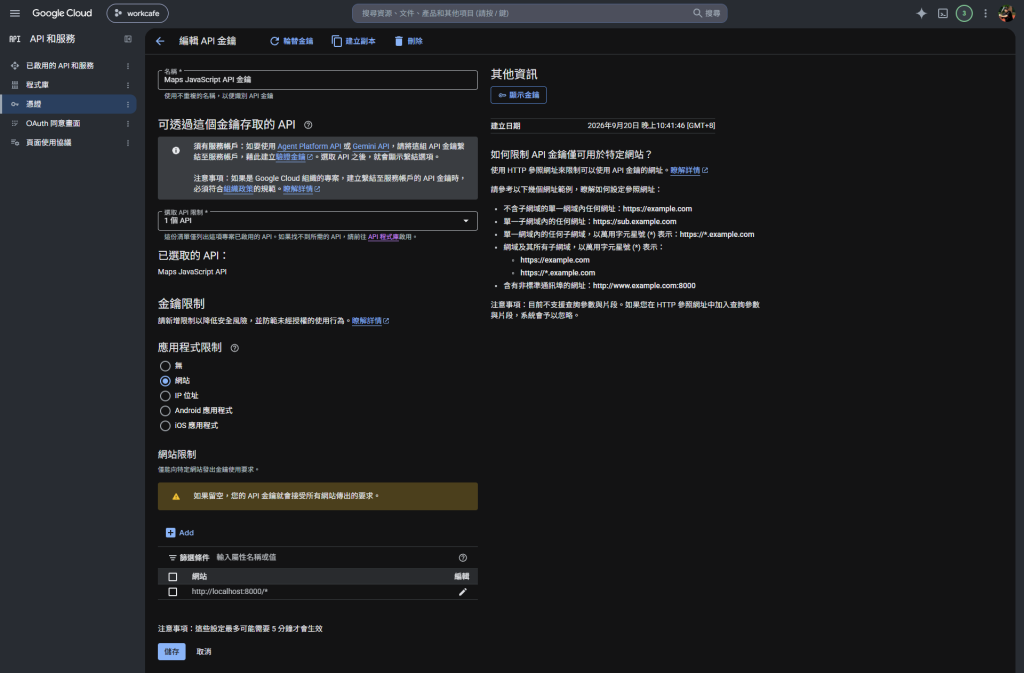The height and width of the screenshot is (673, 1024).
Task: Save the API key changes
Action: pos(172,651)
